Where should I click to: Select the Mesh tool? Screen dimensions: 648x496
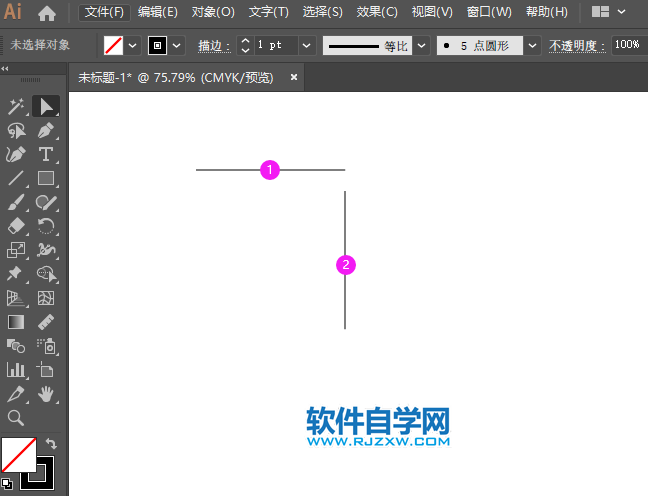pyautogui.click(x=46, y=298)
